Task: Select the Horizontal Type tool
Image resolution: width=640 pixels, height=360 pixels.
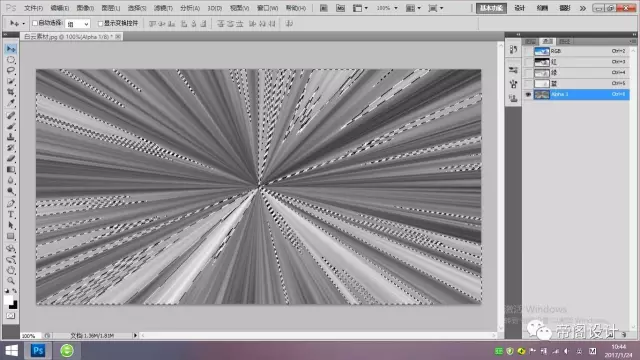Action: [11, 215]
